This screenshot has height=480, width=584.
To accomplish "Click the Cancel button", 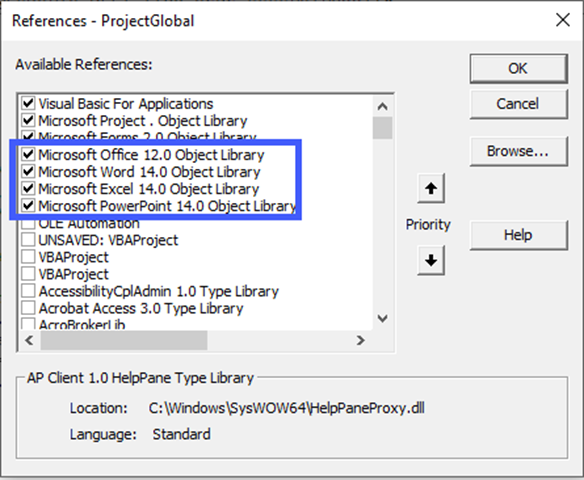I will 518,104.
